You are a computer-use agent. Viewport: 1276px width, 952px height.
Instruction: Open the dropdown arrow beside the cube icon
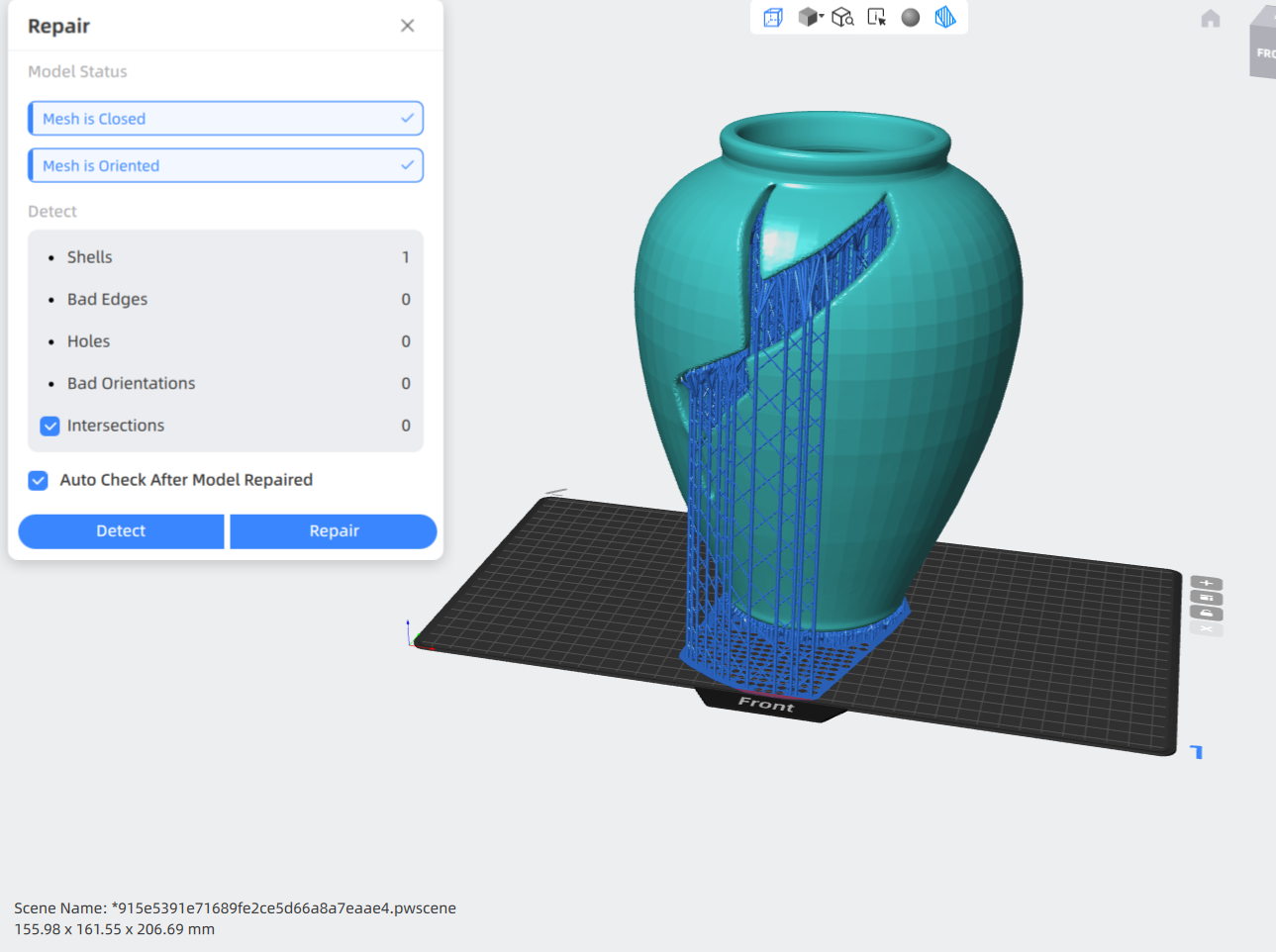[822, 17]
